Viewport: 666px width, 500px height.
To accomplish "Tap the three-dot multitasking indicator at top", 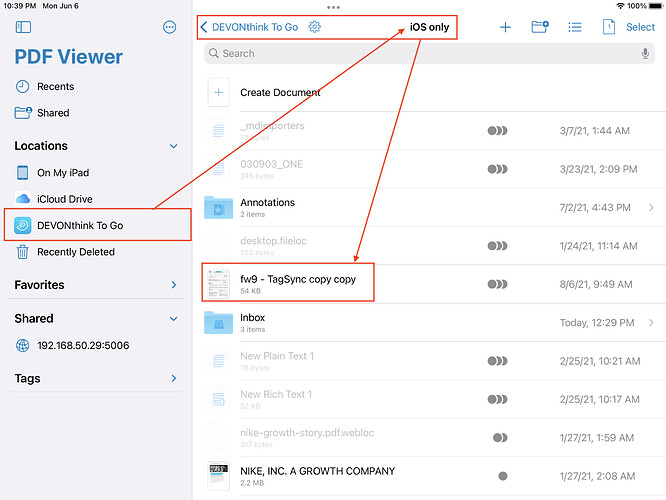I will pyautogui.click(x=333, y=7).
